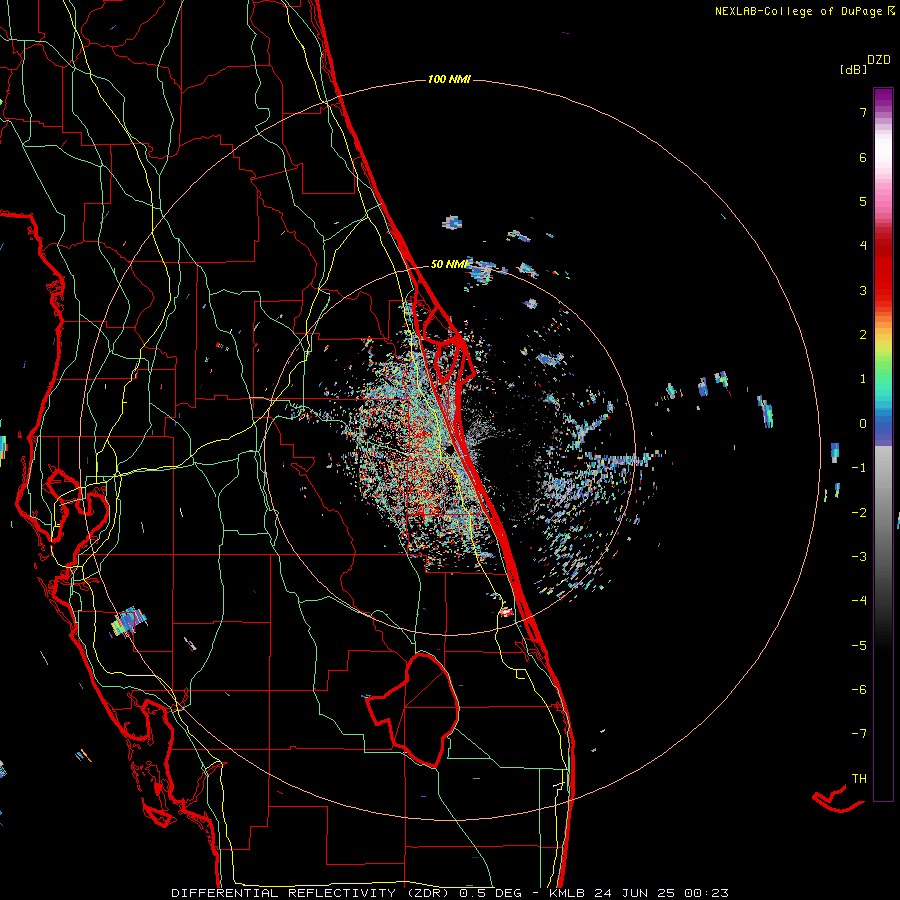
Task: Click the -3 value on the color scale
Action: point(859,557)
